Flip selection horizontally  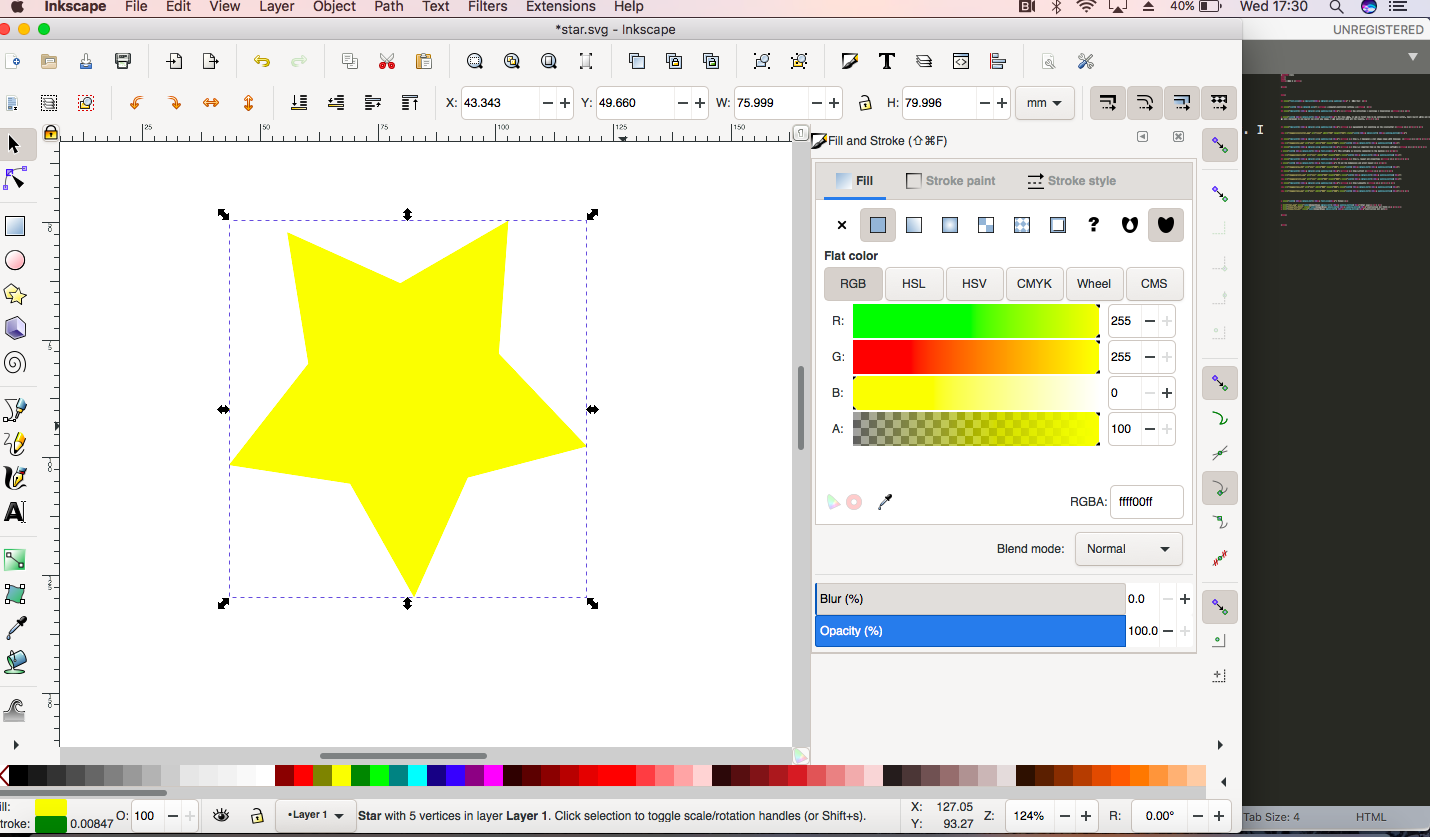click(211, 103)
